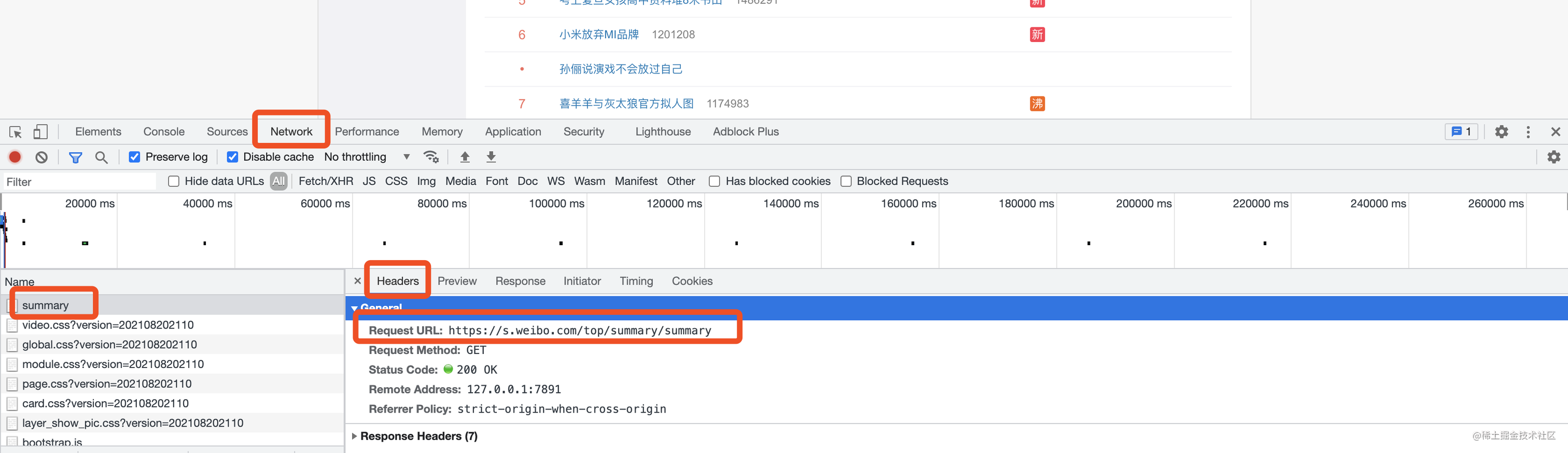
Task: Open the Application tab
Action: 513,132
